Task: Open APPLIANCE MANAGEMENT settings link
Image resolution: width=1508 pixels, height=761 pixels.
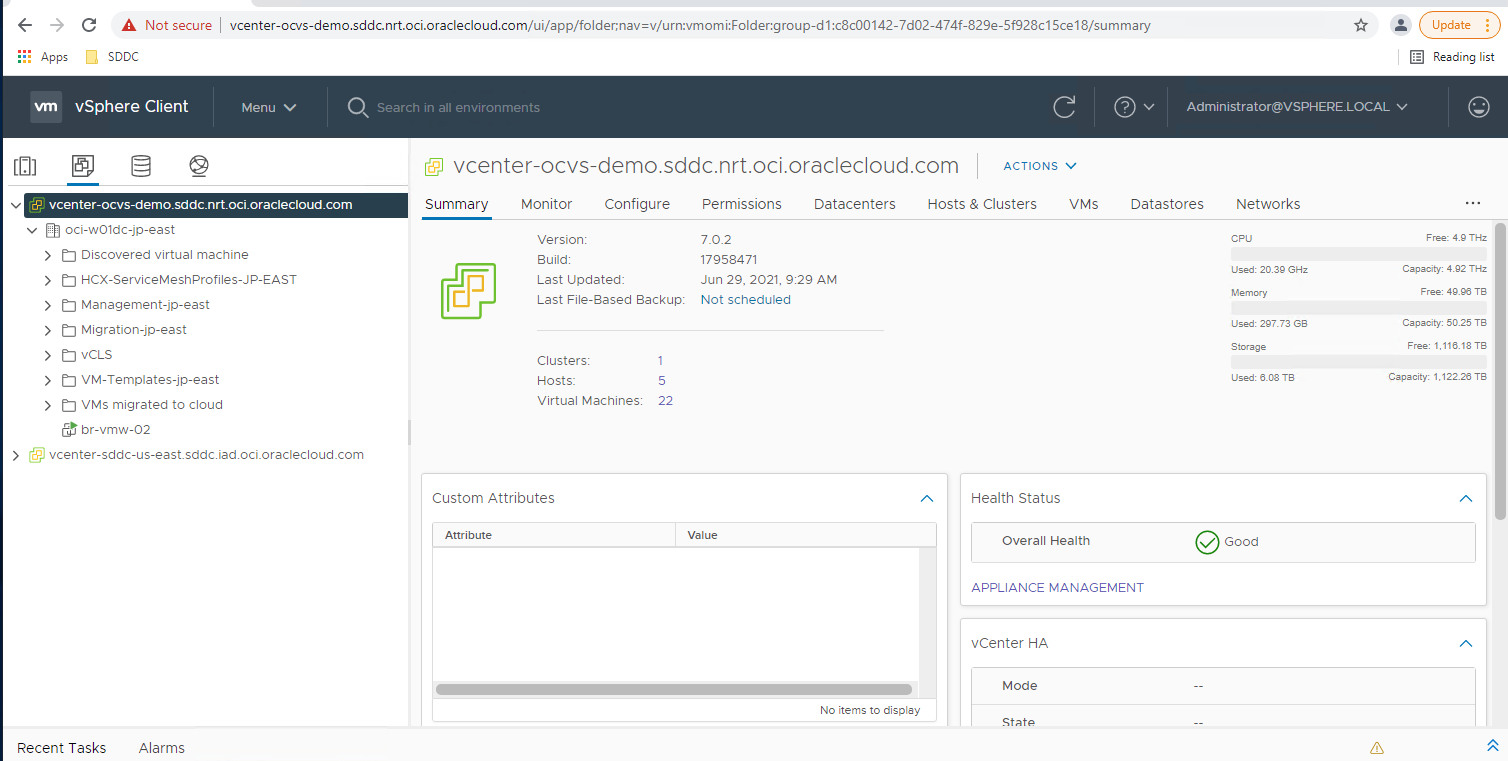Action: pyautogui.click(x=1057, y=587)
